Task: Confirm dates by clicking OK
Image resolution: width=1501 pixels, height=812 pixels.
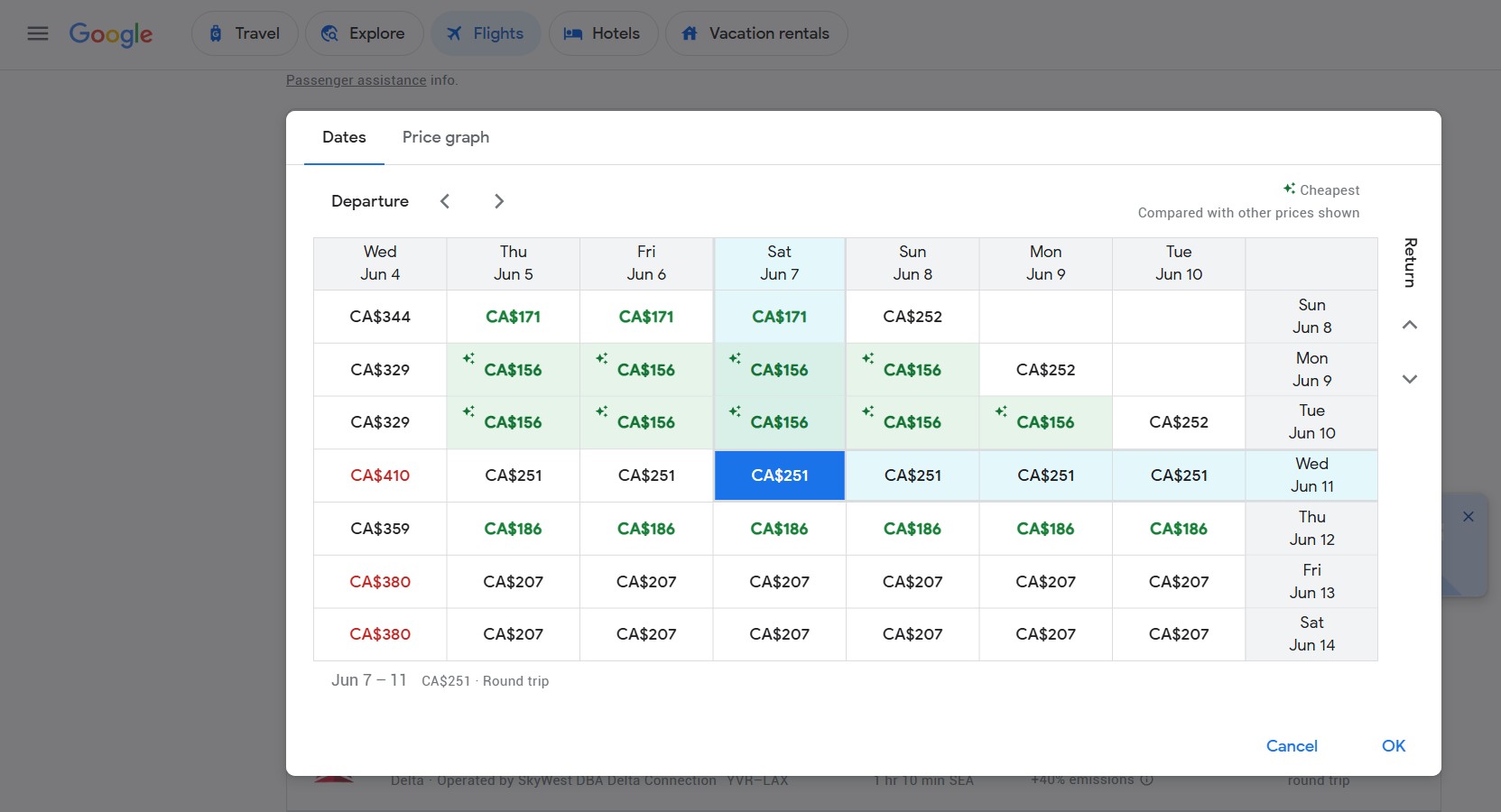Action: 1393,746
